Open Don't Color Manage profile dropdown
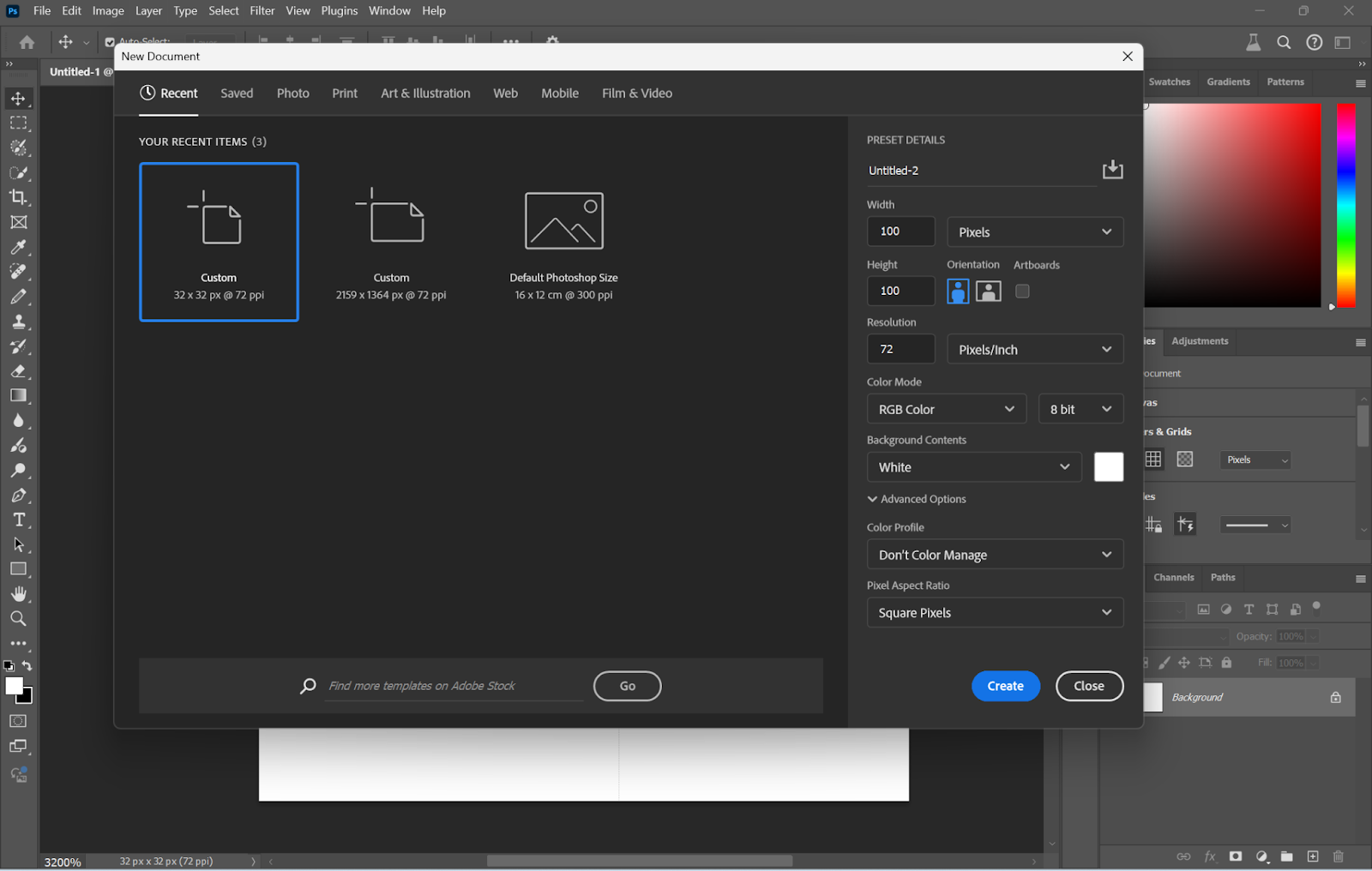1372x871 pixels. pos(995,555)
